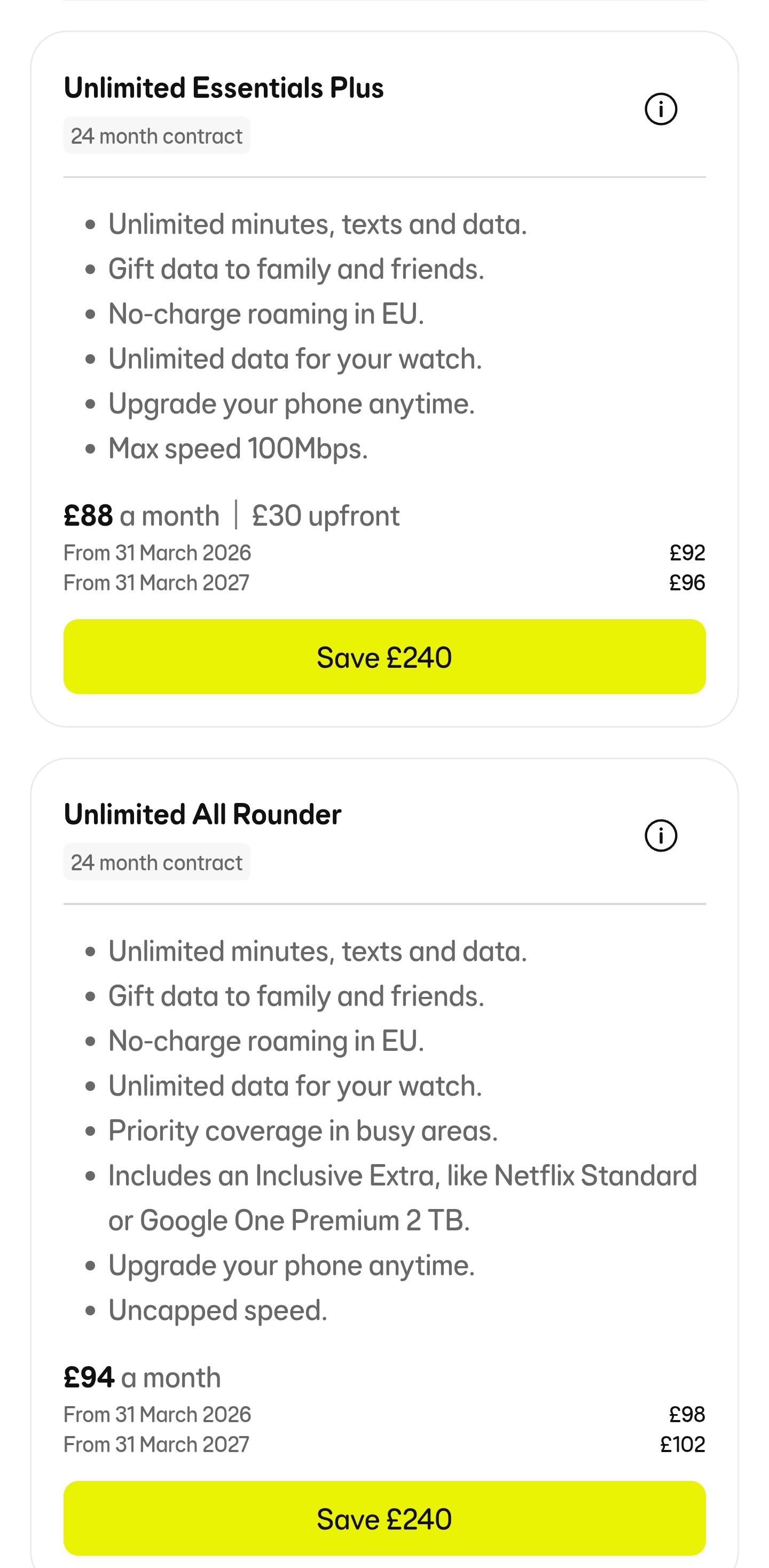Click the £98 future price amount
This screenshot has width=769, height=1568.
tap(687, 1415)
